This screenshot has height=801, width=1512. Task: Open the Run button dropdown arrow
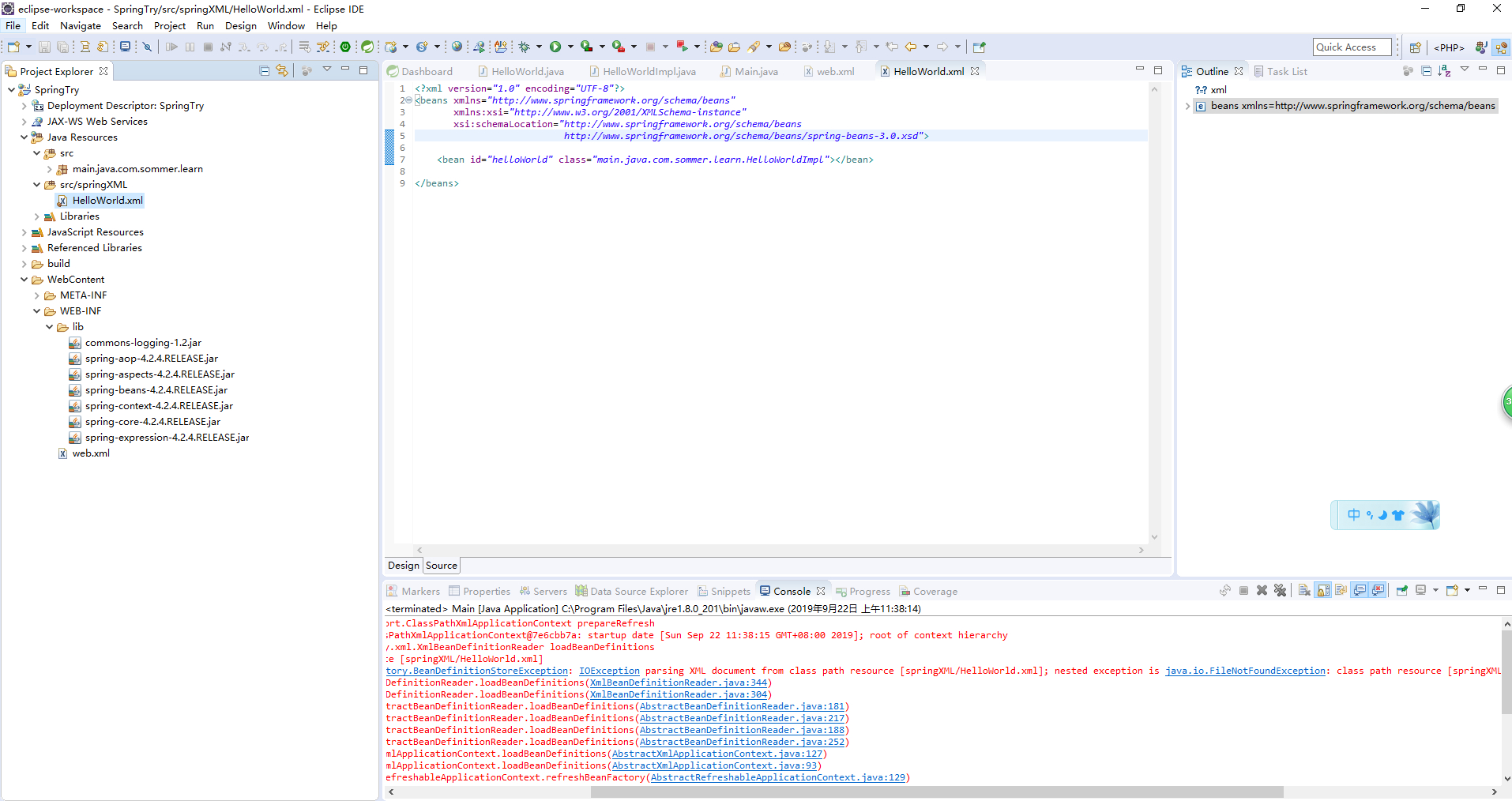(x=570, y=47)
